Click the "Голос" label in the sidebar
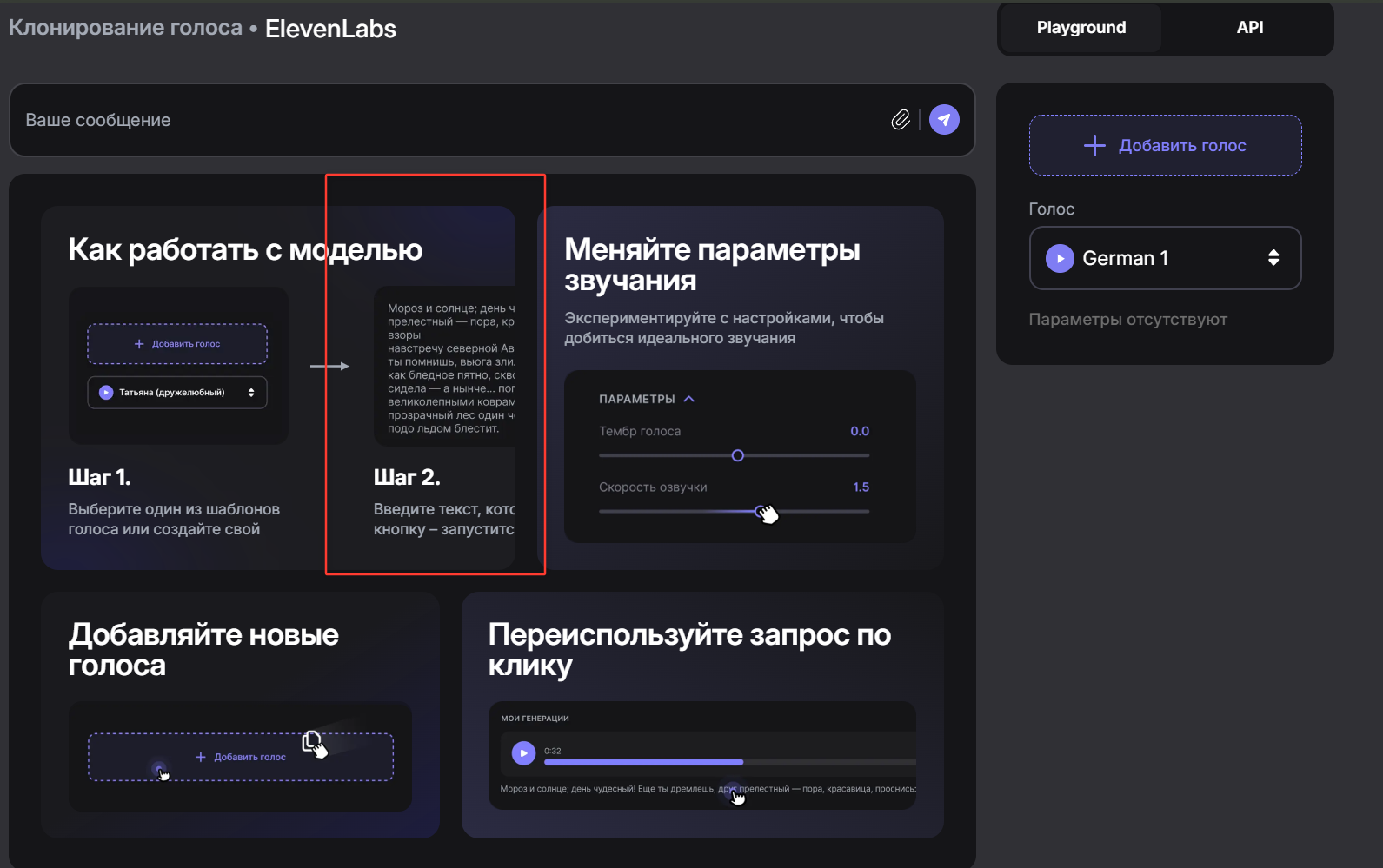This screenshot has width=1383, height=868. pos(1052,209)
